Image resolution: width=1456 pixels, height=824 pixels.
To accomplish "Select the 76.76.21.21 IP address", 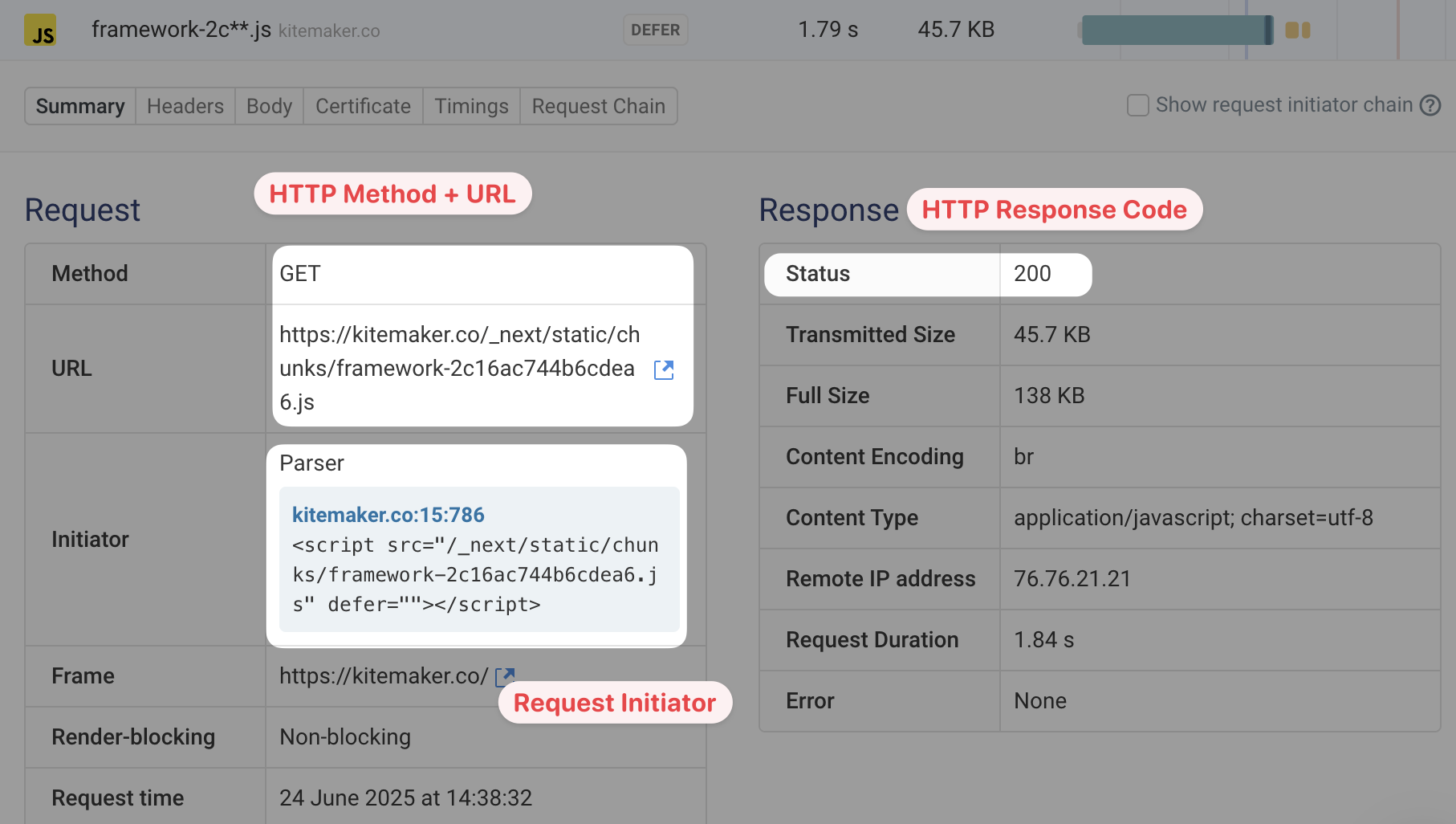I will [x=1072, y=579].
